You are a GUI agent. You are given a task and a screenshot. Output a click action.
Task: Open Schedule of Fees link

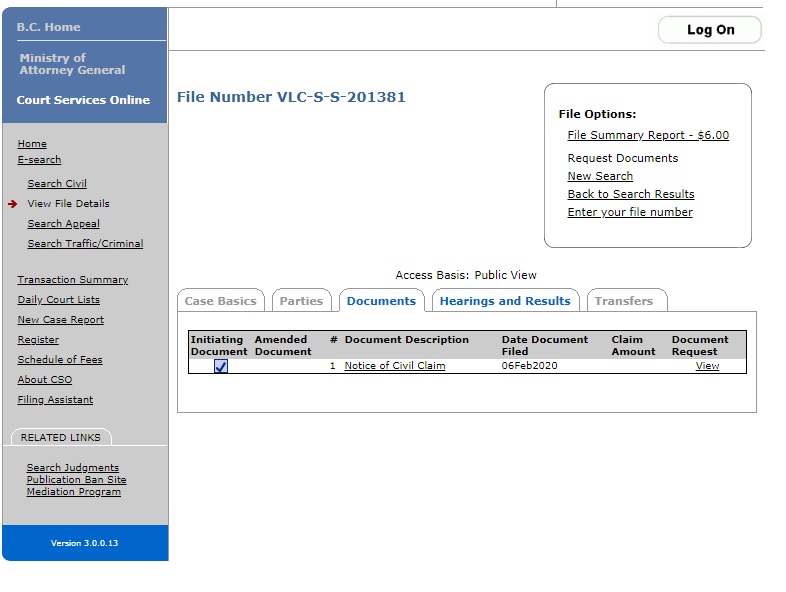point(60,360)
